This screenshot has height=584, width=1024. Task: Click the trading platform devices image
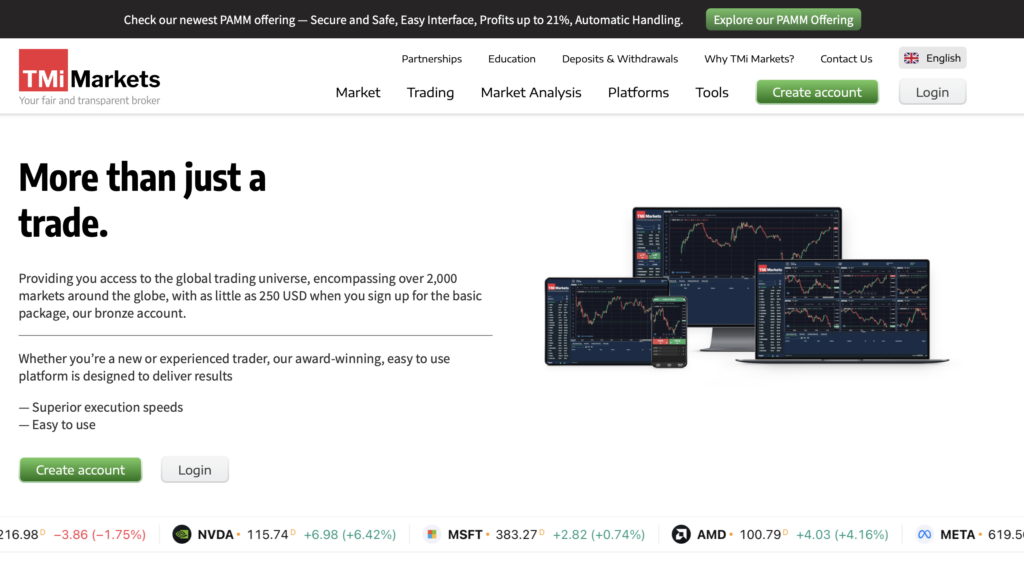point(745,287)
